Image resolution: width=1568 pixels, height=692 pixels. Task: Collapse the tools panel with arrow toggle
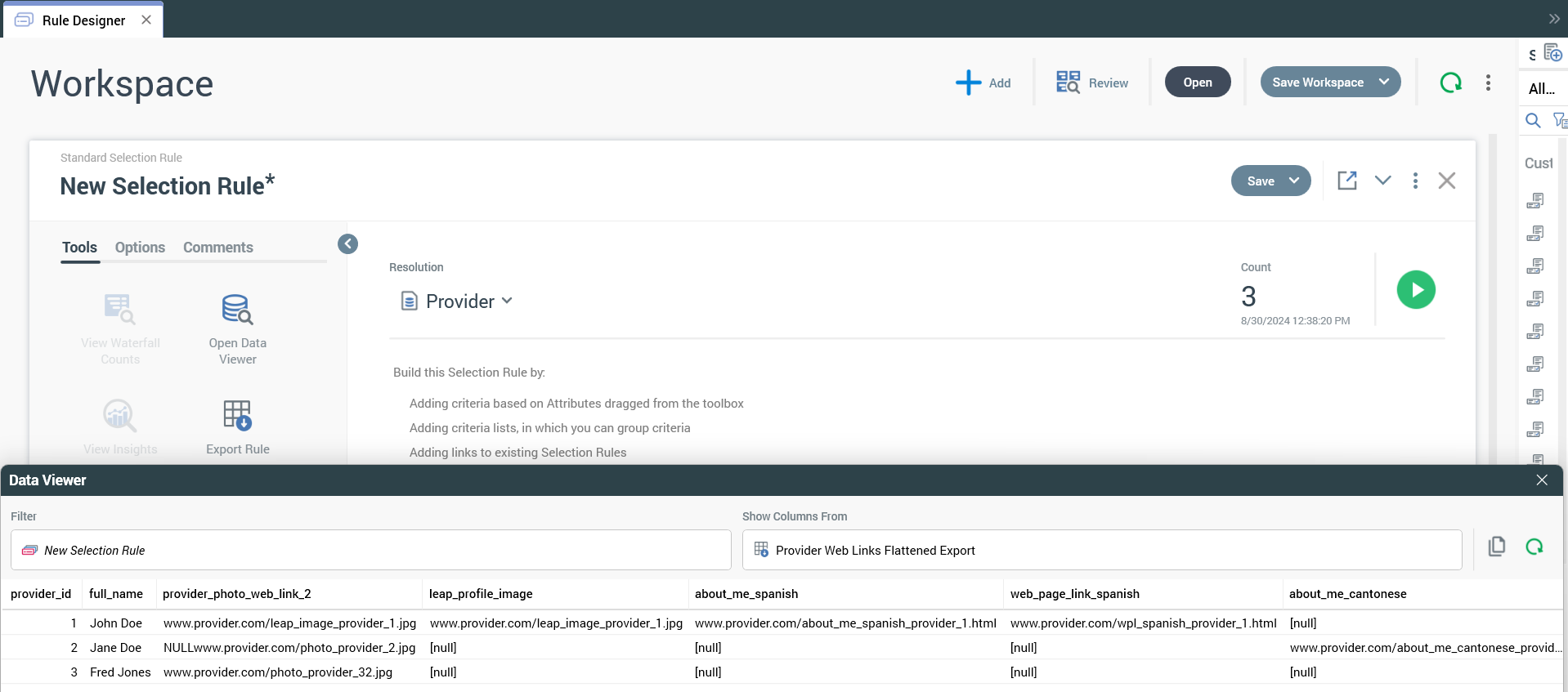pyautogui.click(x=347, y=243)
